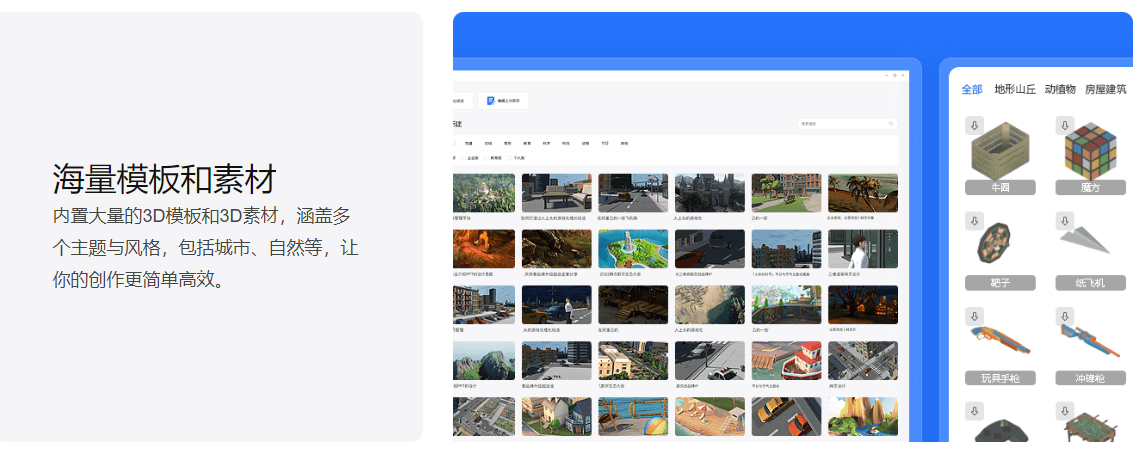
Task: Switch to the 房屋建筑 tab
Action: click(x=1106, y=89)
